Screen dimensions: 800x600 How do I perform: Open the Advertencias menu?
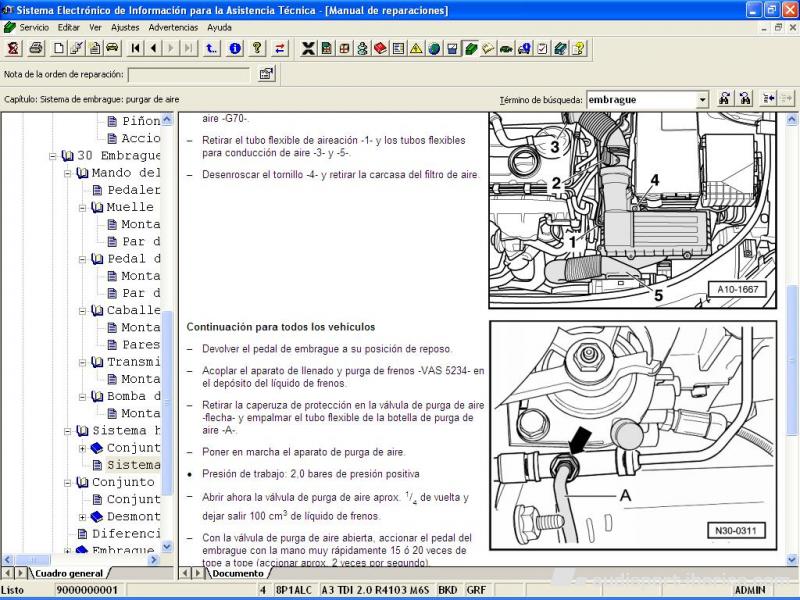(173, 27)
